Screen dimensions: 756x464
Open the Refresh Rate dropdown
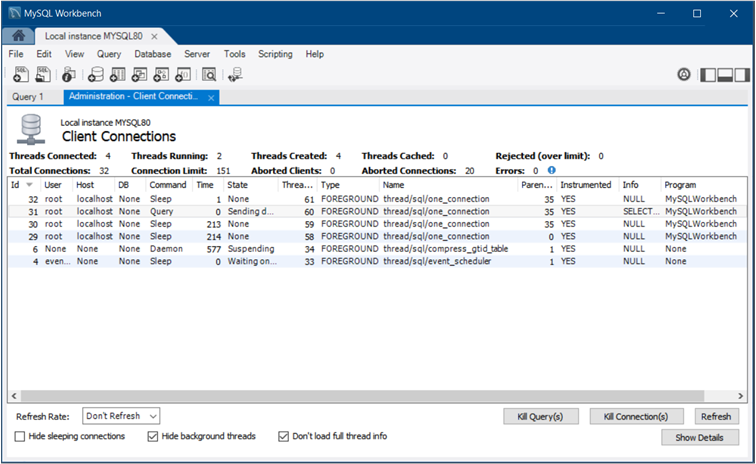click(121, 416)
